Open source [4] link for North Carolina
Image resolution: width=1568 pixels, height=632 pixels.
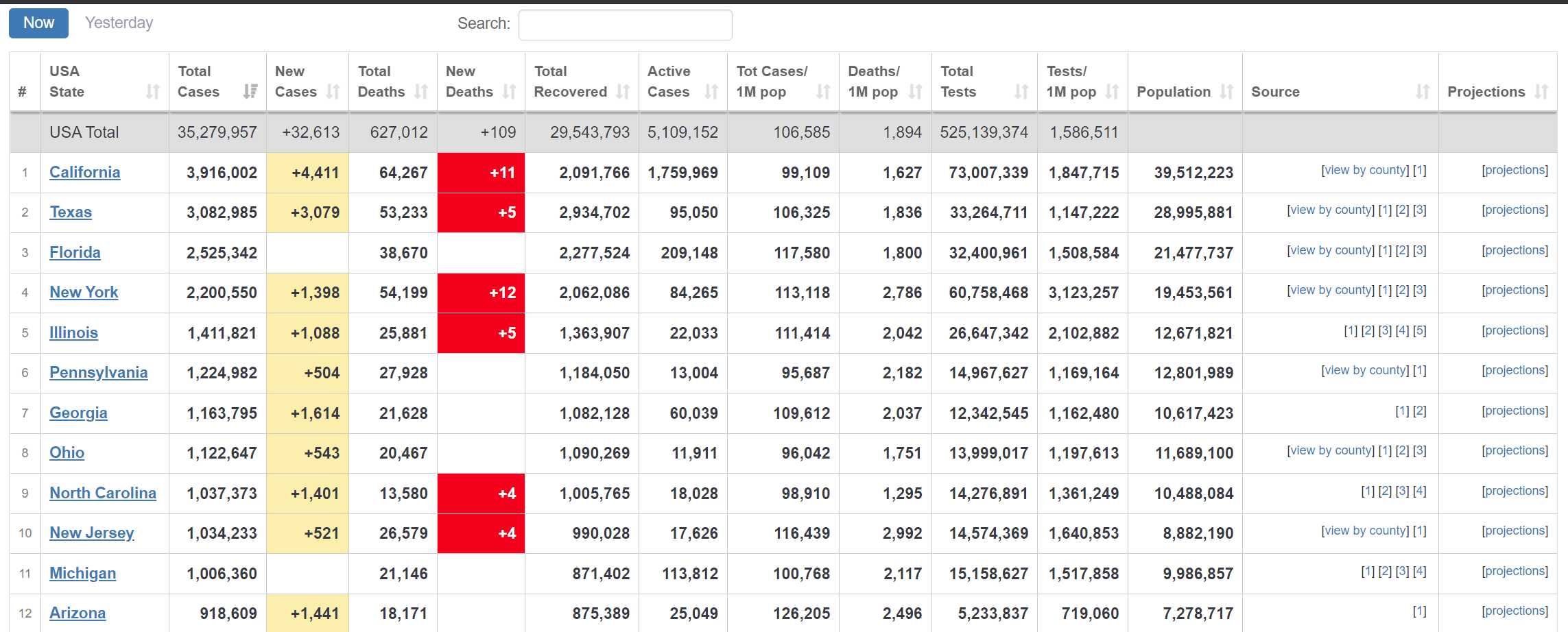tap(1420, 491)
